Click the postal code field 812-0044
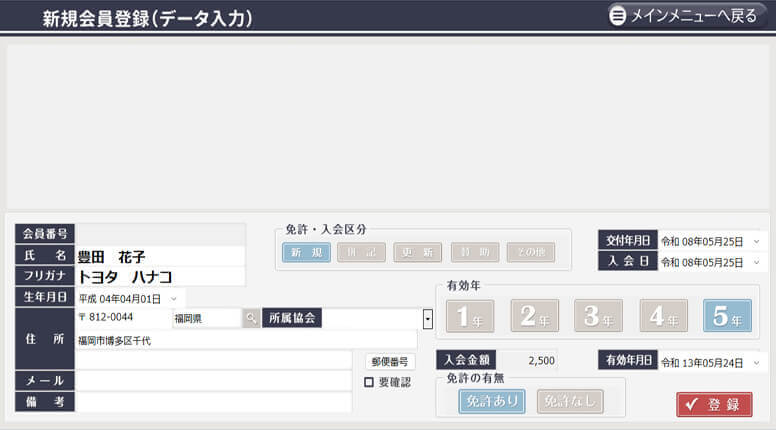 [123, 317]
